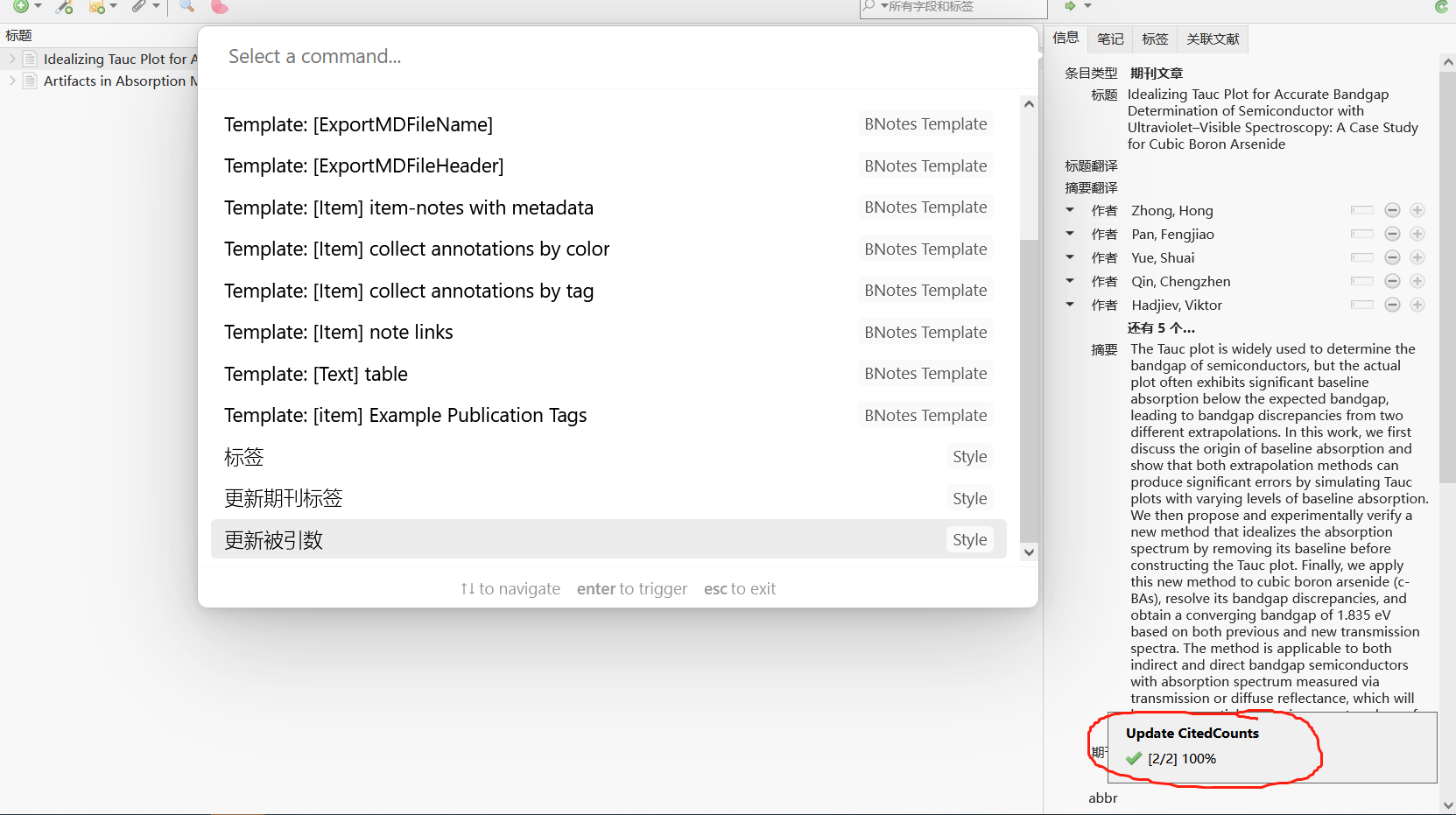Expand the Artifacts in Absorption item
The image size is (1456, 815).
11,81
